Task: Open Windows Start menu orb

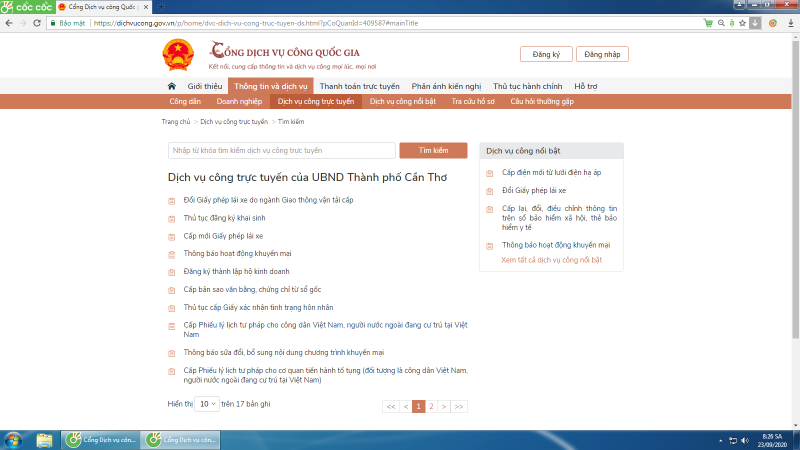Action: tap(13, 439)
